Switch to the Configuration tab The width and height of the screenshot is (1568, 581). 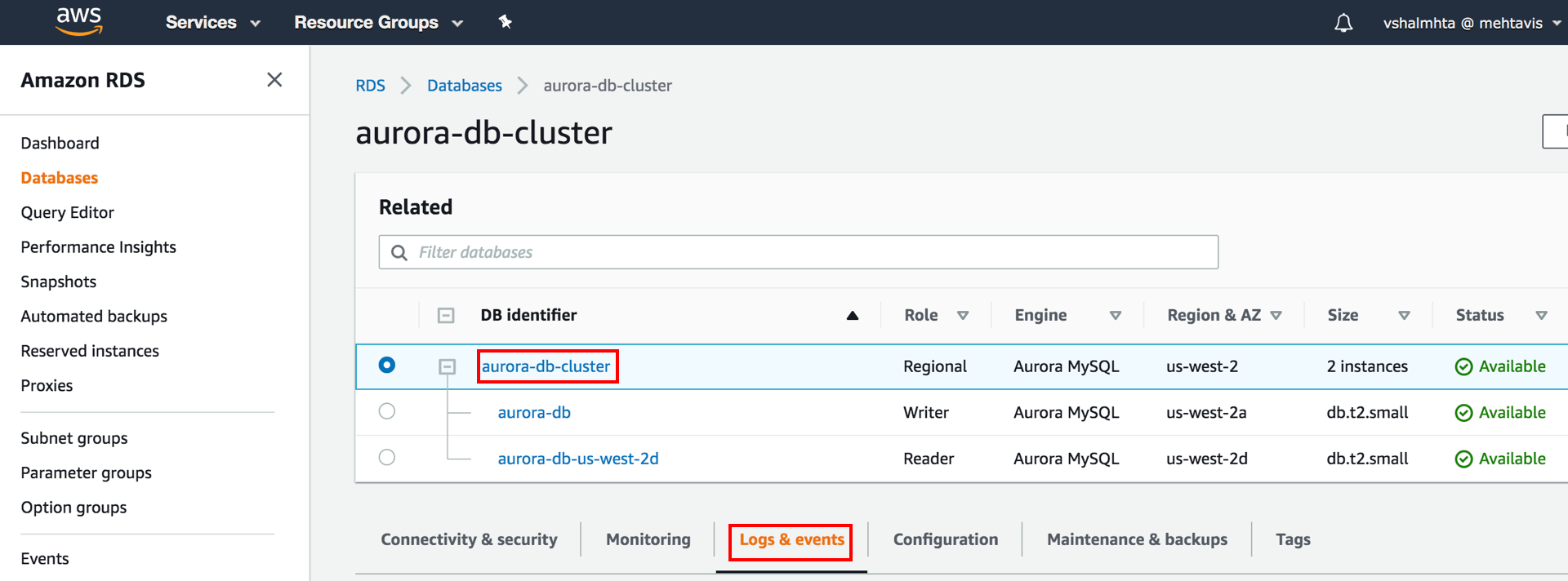pyautogui.click(x=946, y=539)
